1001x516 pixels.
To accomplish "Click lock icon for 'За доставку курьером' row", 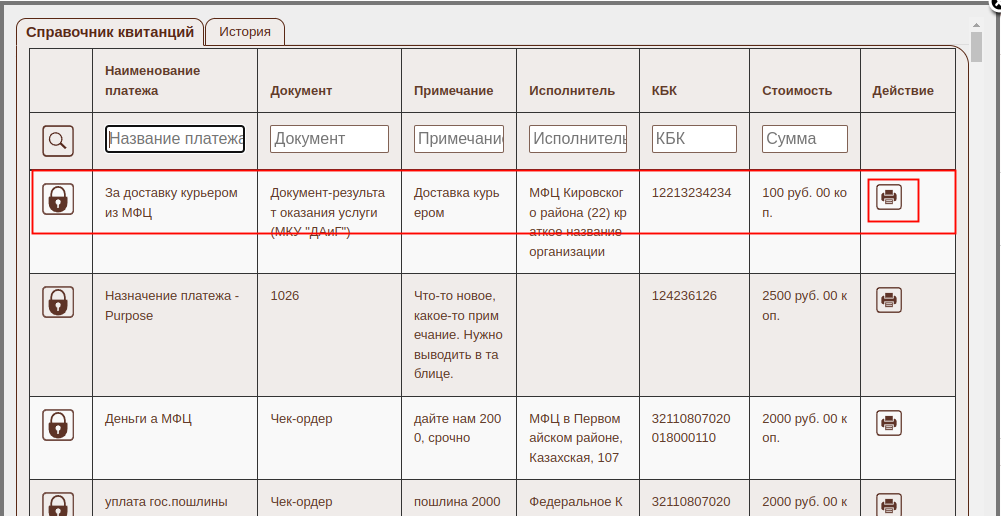I will pyautogui.click(x=58, y=198).
